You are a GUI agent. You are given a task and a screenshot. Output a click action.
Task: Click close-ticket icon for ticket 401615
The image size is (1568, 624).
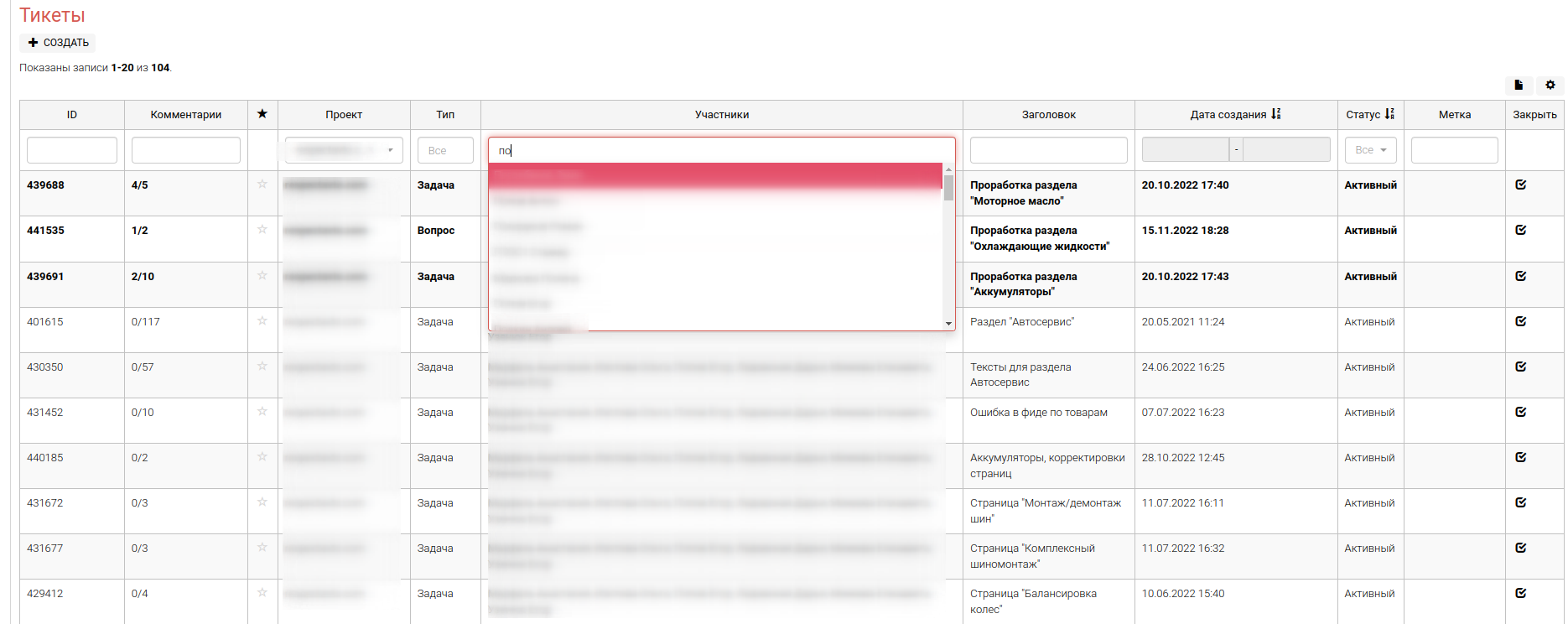coord(1520,321)
